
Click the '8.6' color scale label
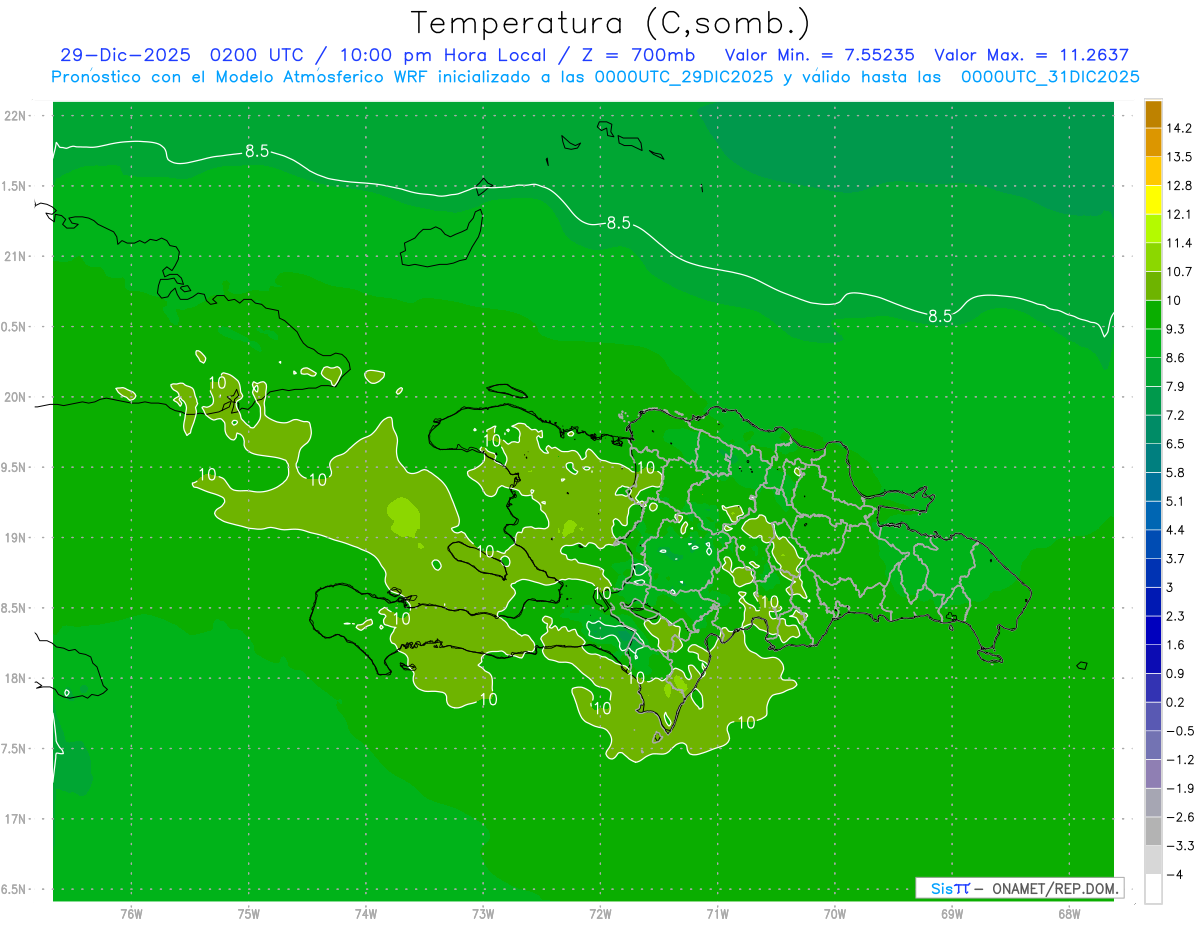[x=1176, y=358]
